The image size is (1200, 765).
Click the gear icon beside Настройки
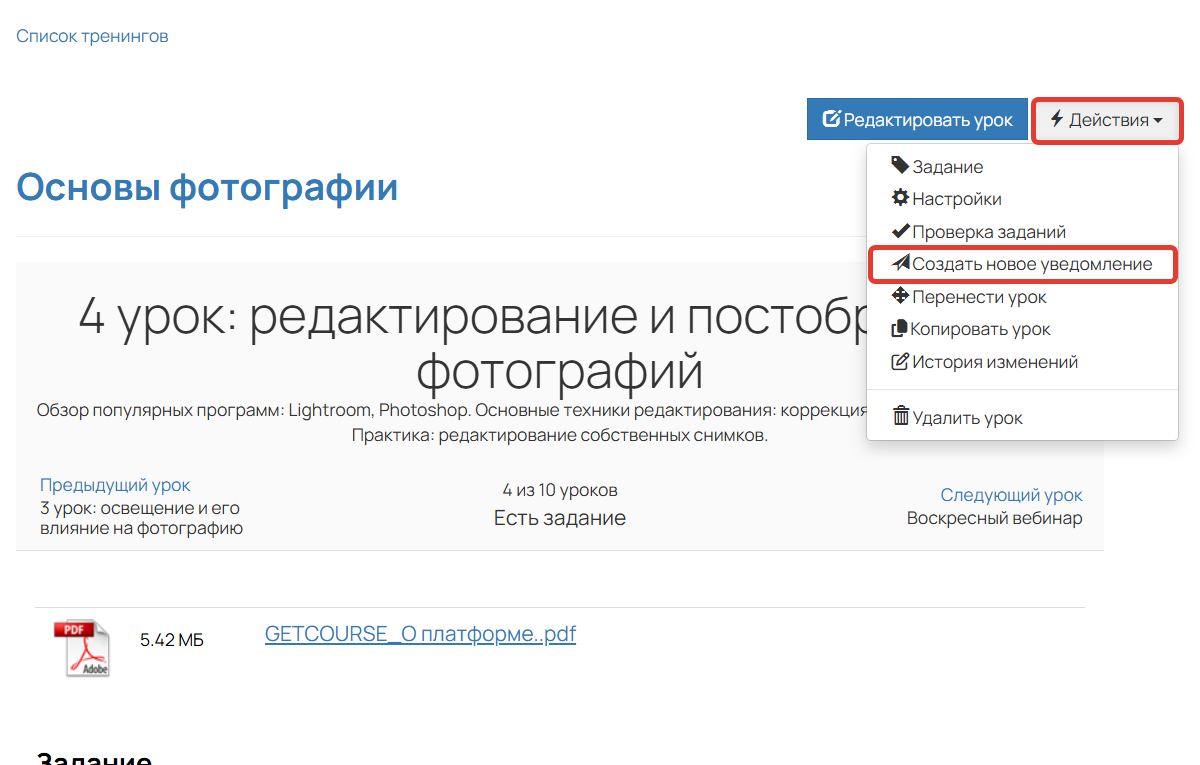(900, 198)
